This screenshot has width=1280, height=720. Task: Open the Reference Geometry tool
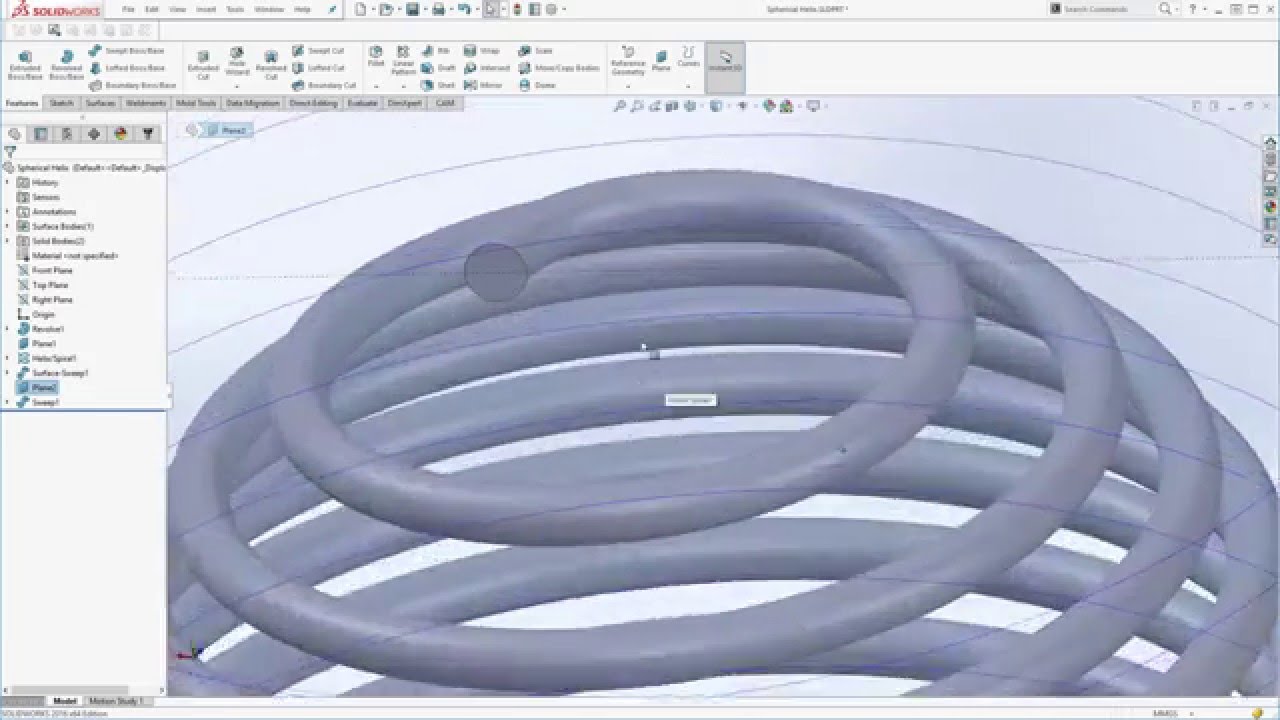coord(628,61)
